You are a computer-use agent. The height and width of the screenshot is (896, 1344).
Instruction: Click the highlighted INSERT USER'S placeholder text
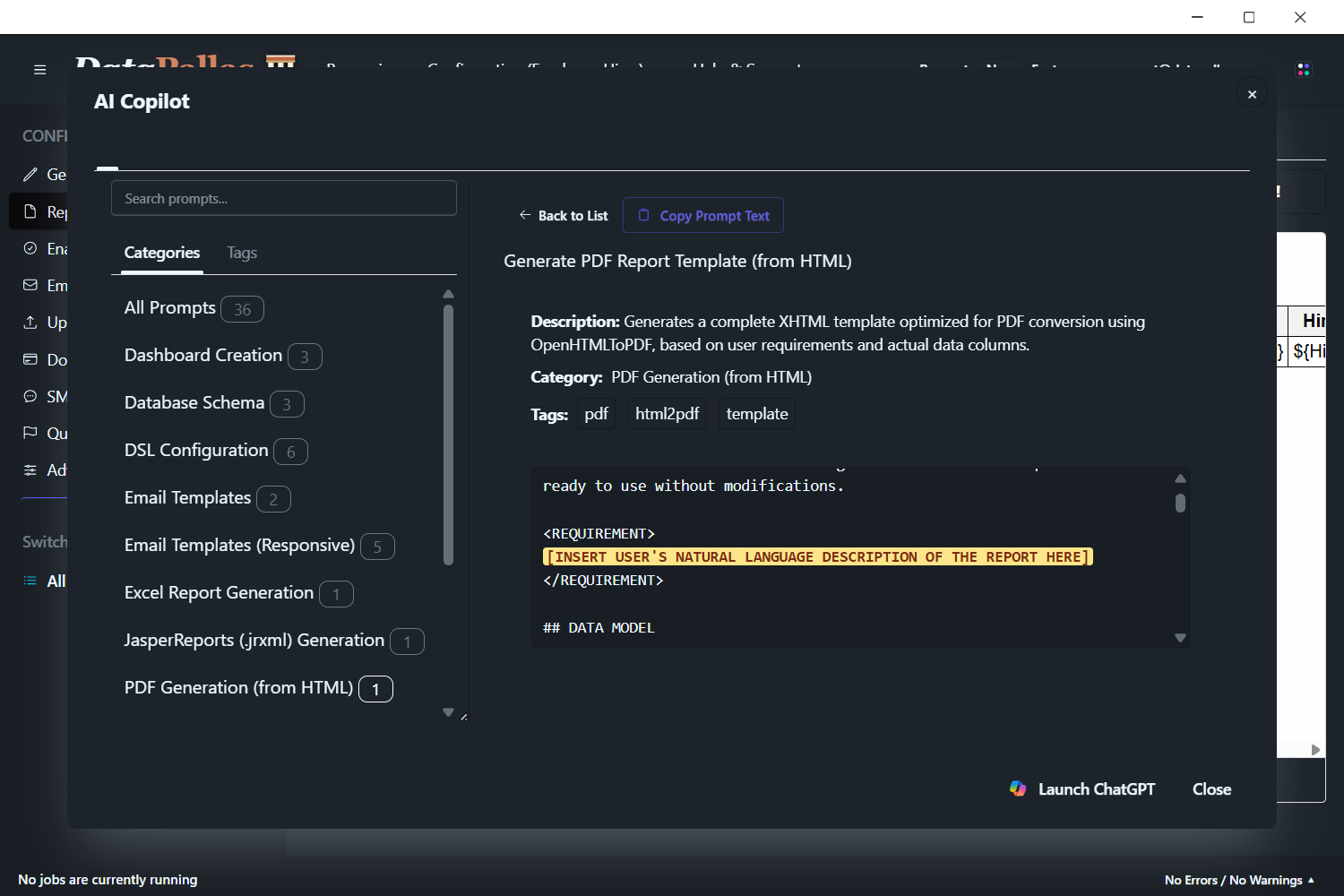tap(817, 556)
